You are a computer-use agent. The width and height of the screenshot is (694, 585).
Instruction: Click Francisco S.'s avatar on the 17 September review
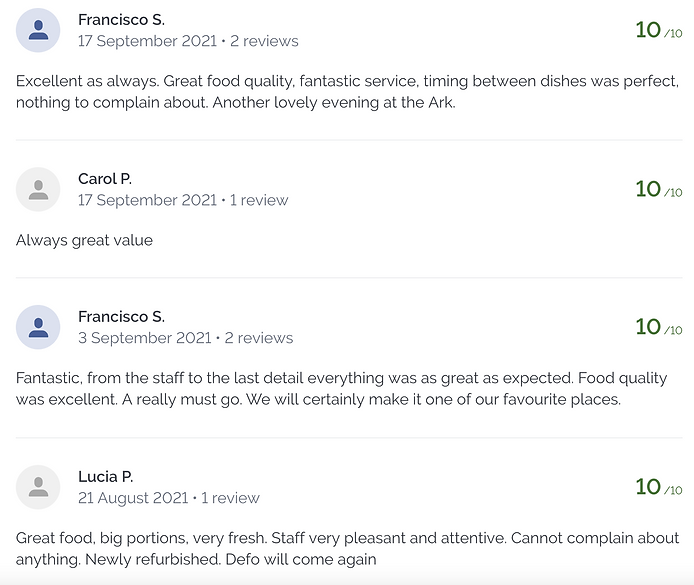[38, 30]
